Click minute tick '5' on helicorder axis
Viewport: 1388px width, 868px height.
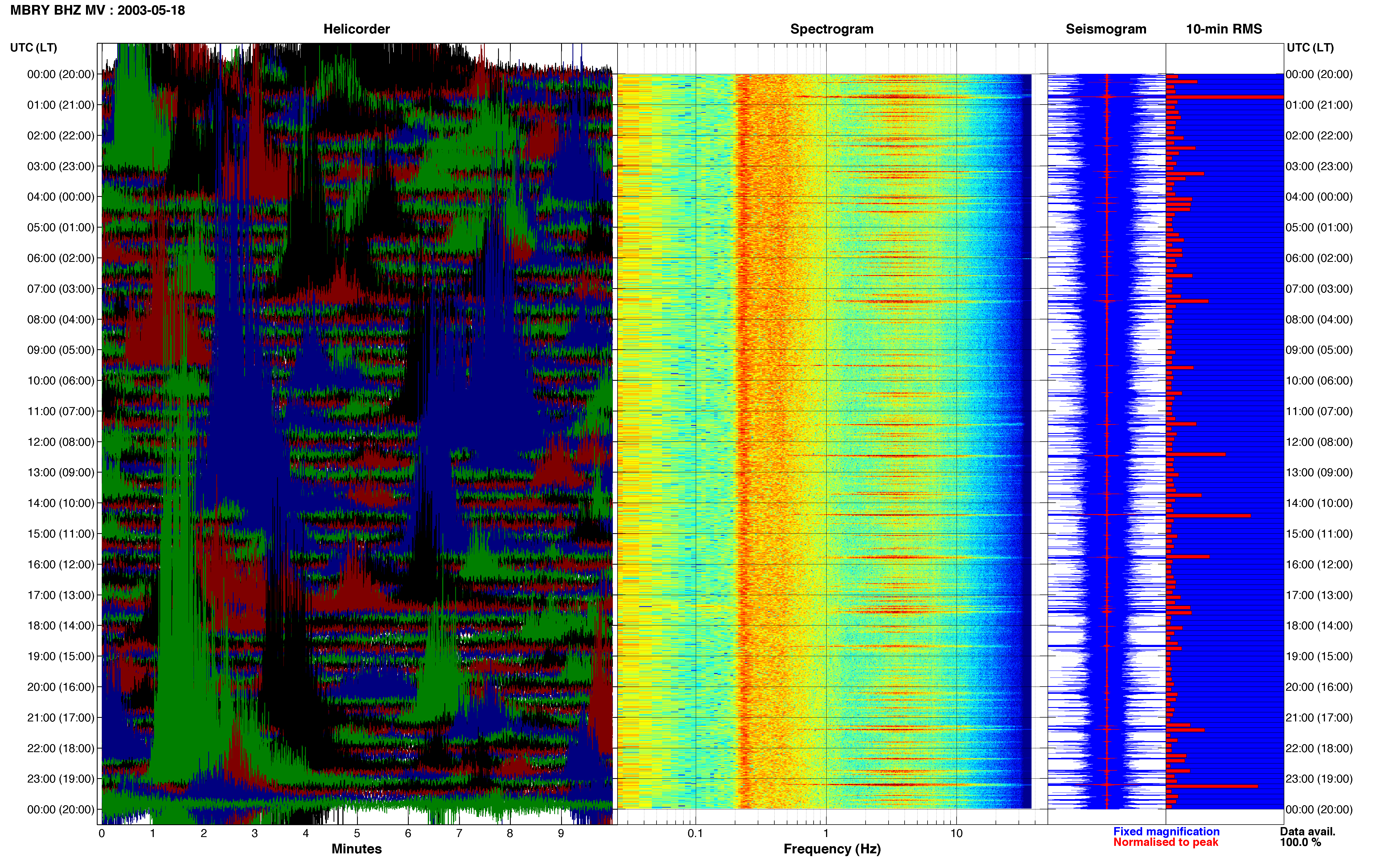click(357, 833)
